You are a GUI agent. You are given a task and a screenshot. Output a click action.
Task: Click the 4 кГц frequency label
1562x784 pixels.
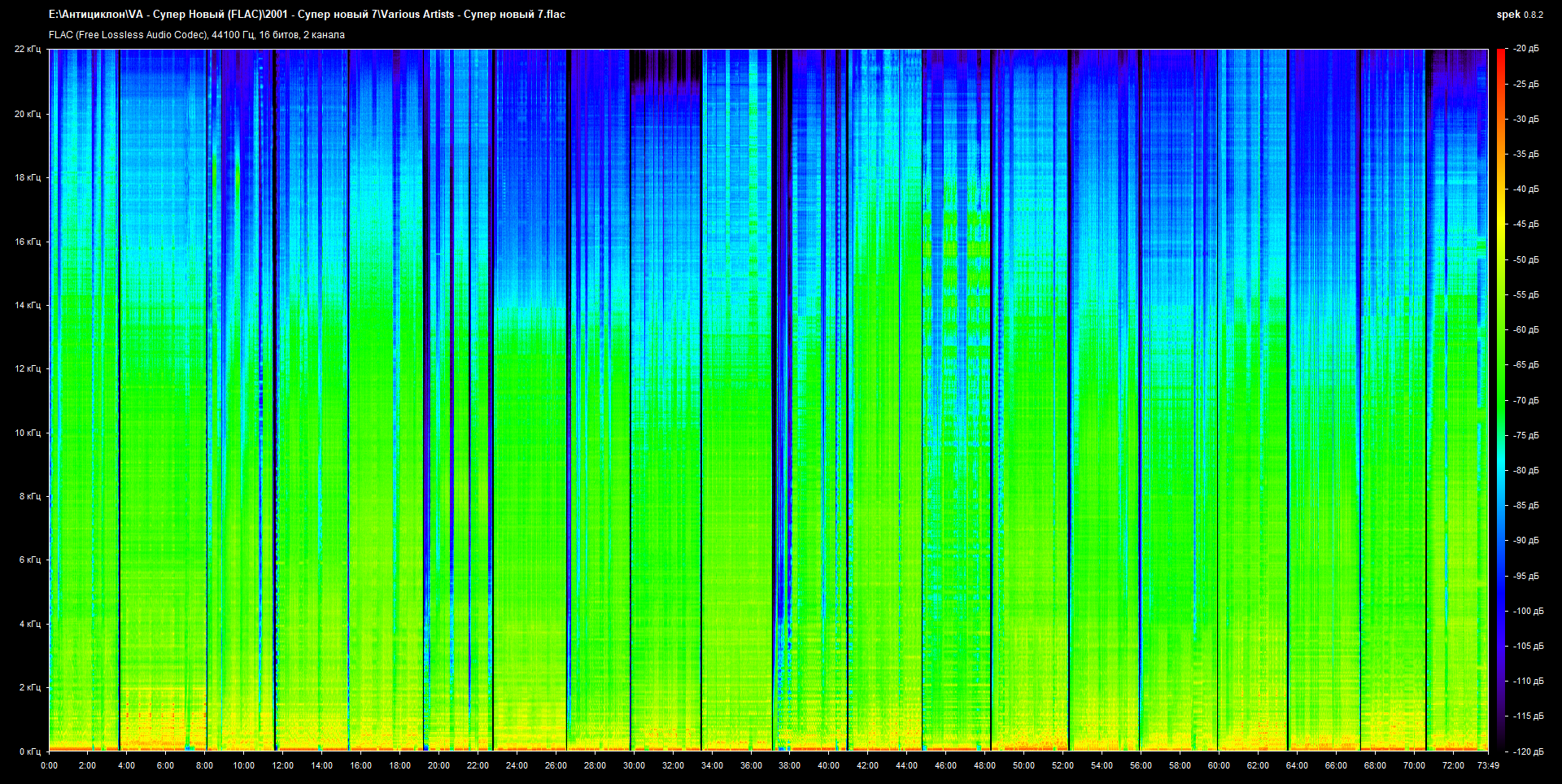tap(29, 624)
